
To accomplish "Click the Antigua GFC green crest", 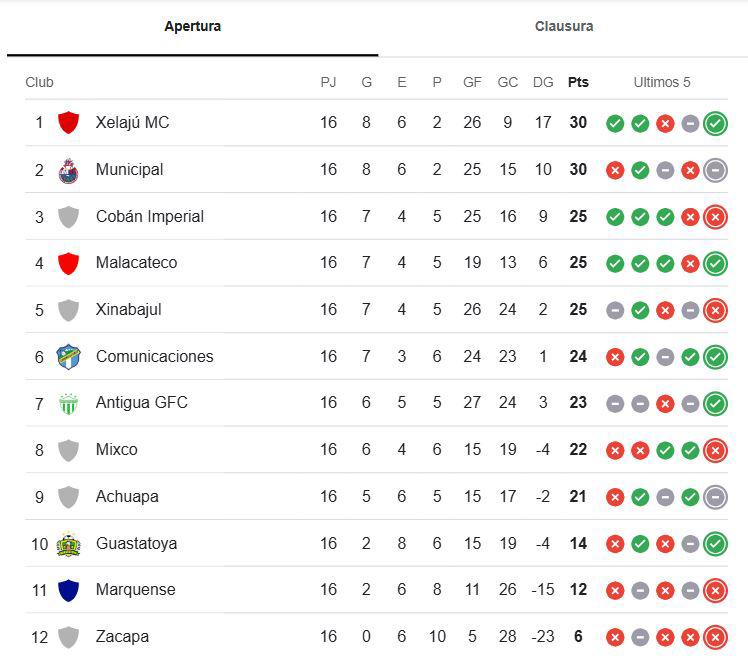I will point(68,404).
